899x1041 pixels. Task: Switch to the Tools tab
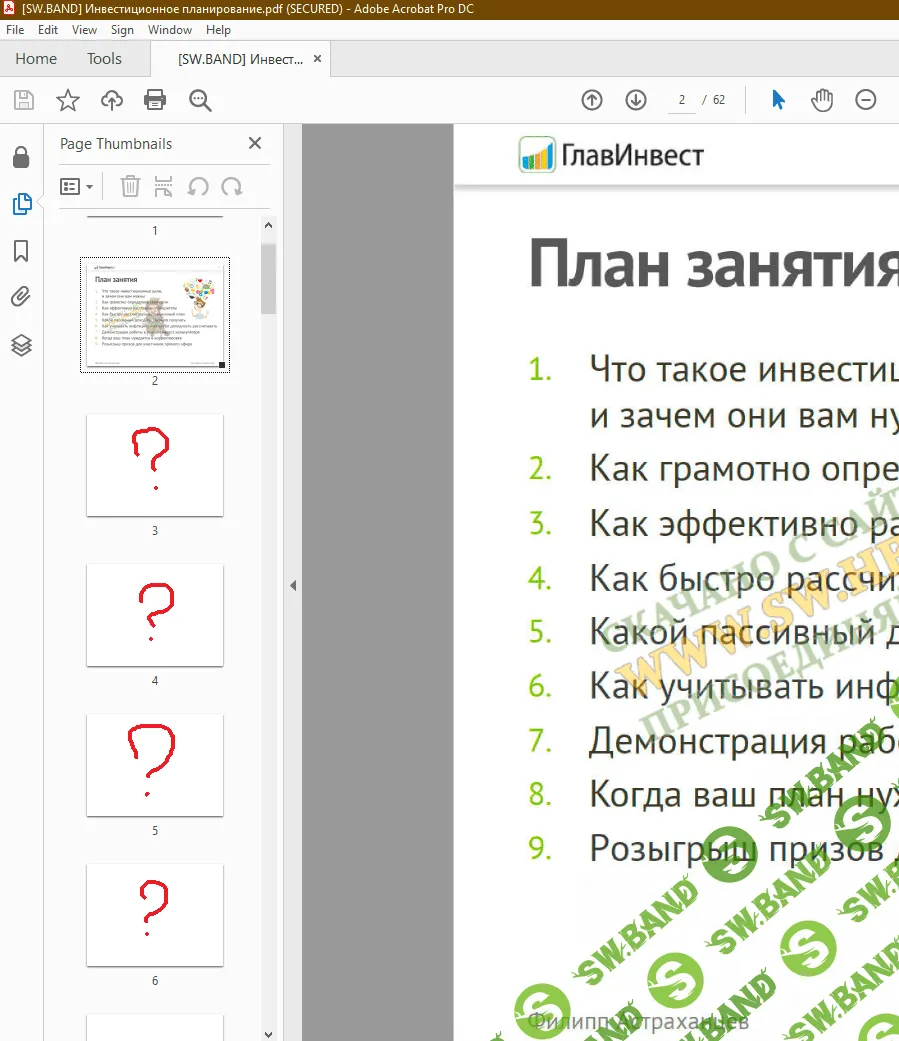[x=104, y=59]
